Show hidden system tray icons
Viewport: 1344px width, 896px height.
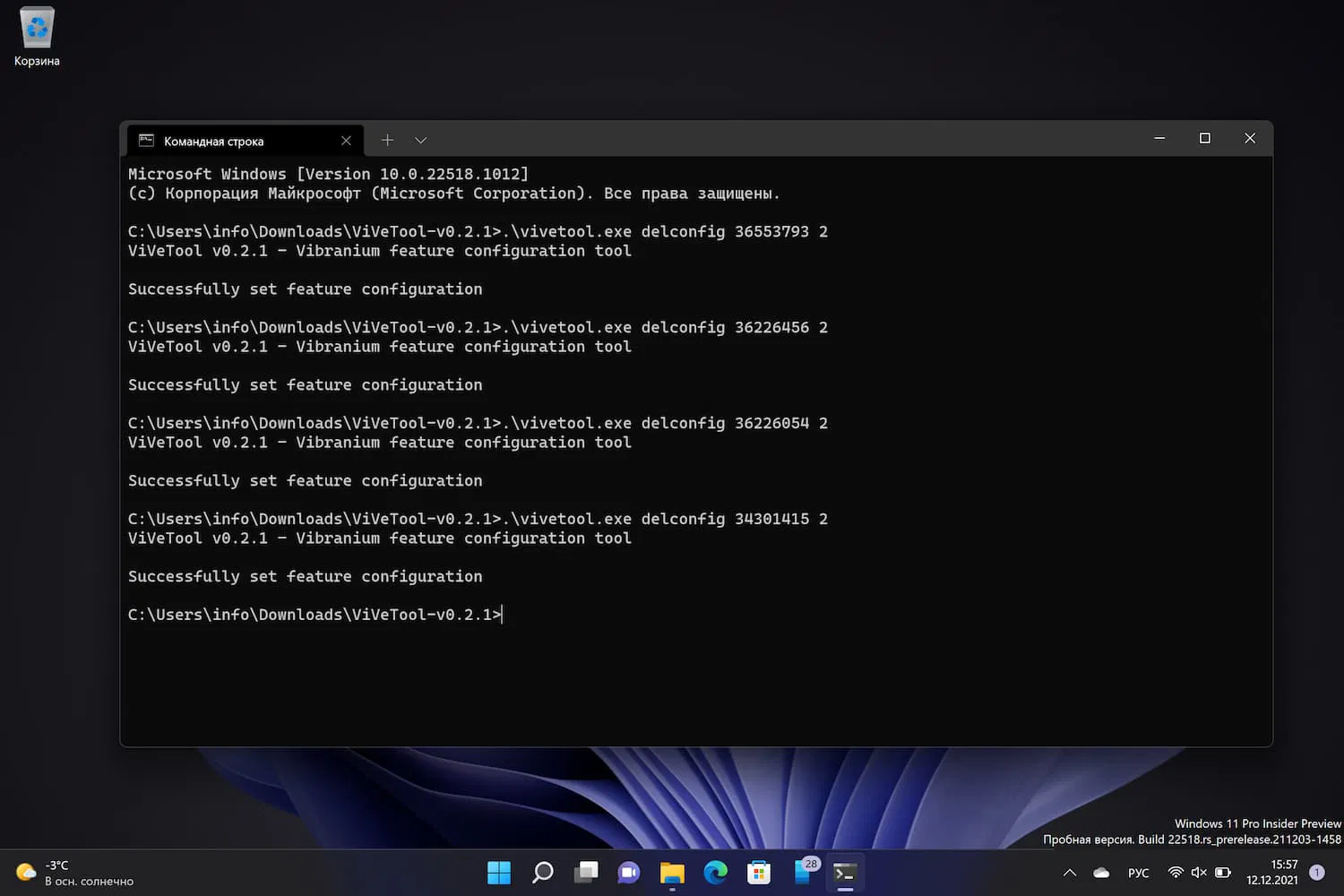pos(1069,873)
